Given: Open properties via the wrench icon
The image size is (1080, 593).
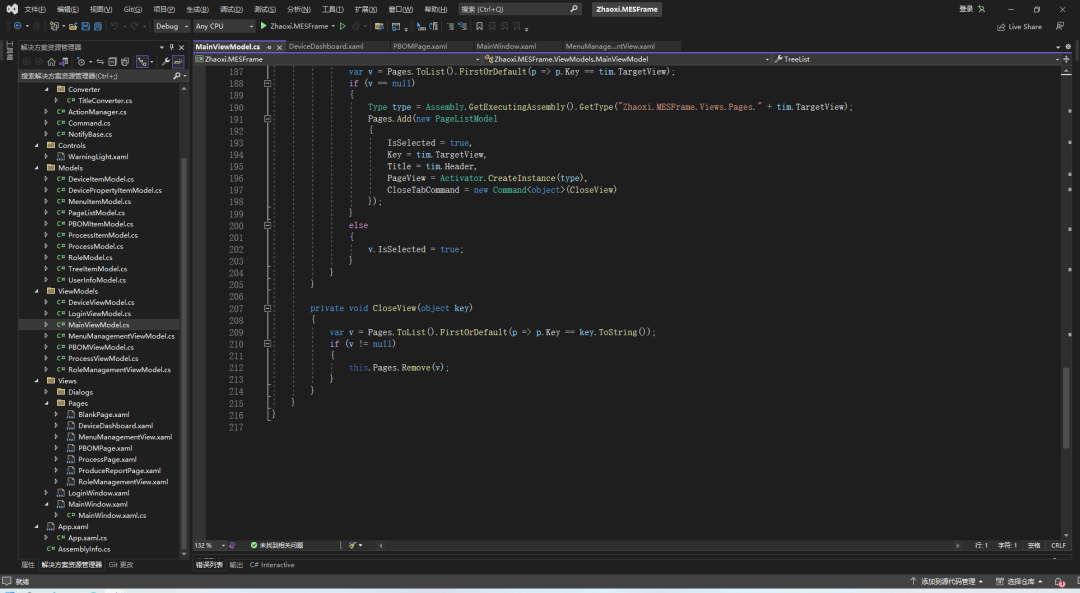Looking at the screenshot, I should pos(165,61).
